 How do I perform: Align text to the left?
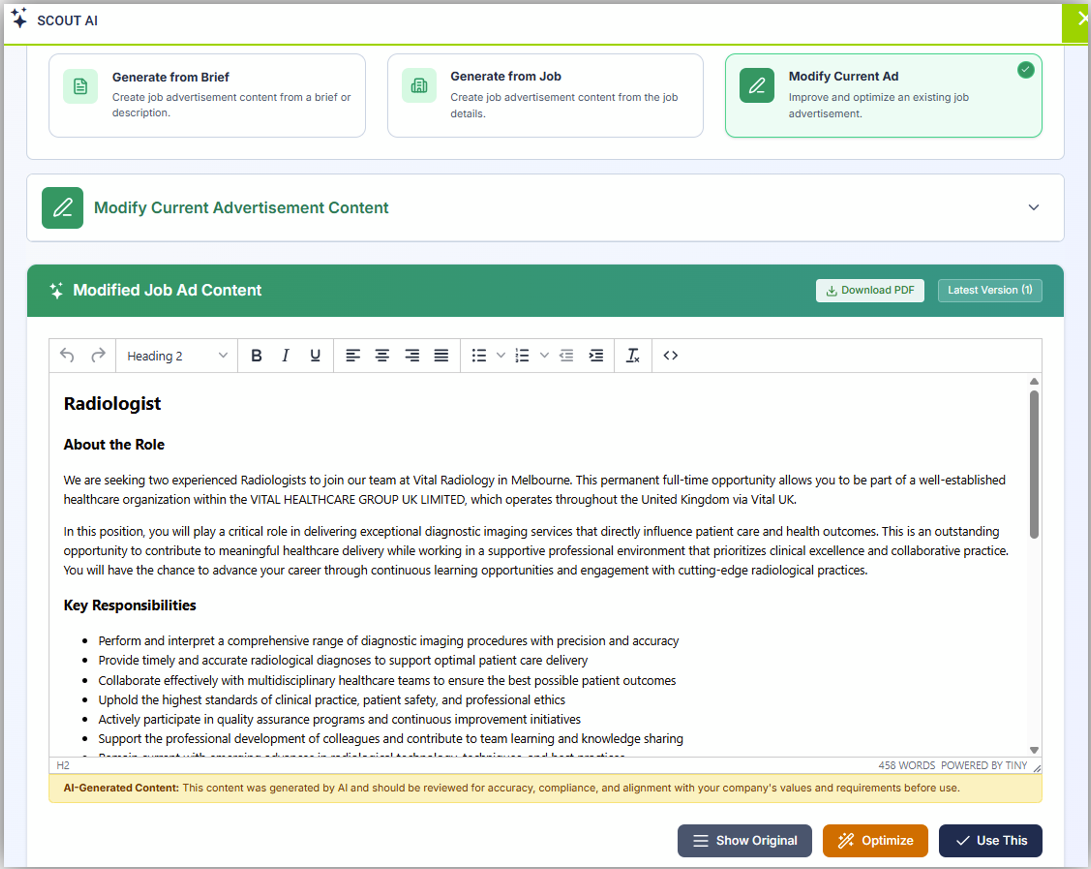pyautogui.click(x=352, y=356)
